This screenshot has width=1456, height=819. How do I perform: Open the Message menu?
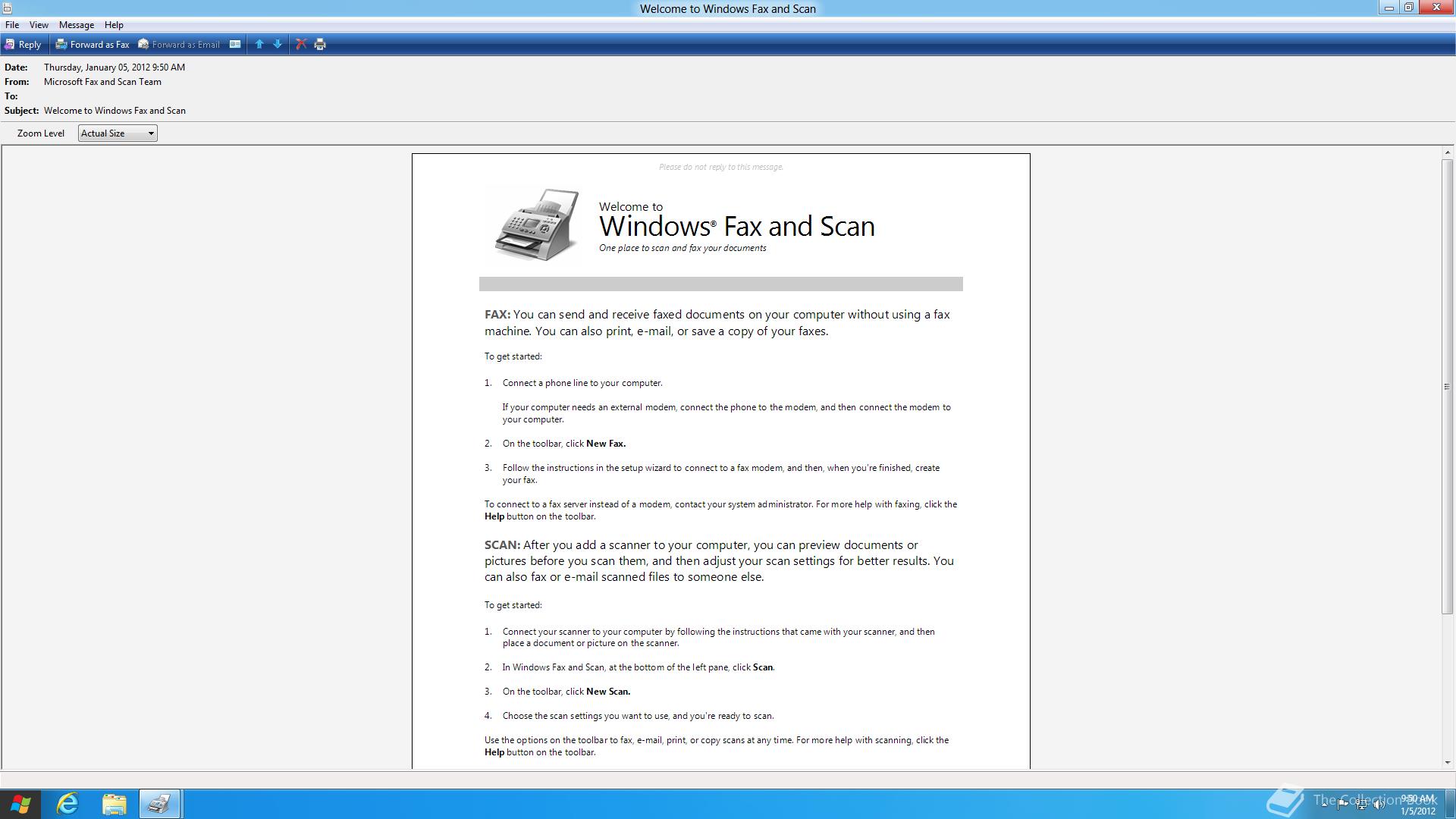coord(77,25)
